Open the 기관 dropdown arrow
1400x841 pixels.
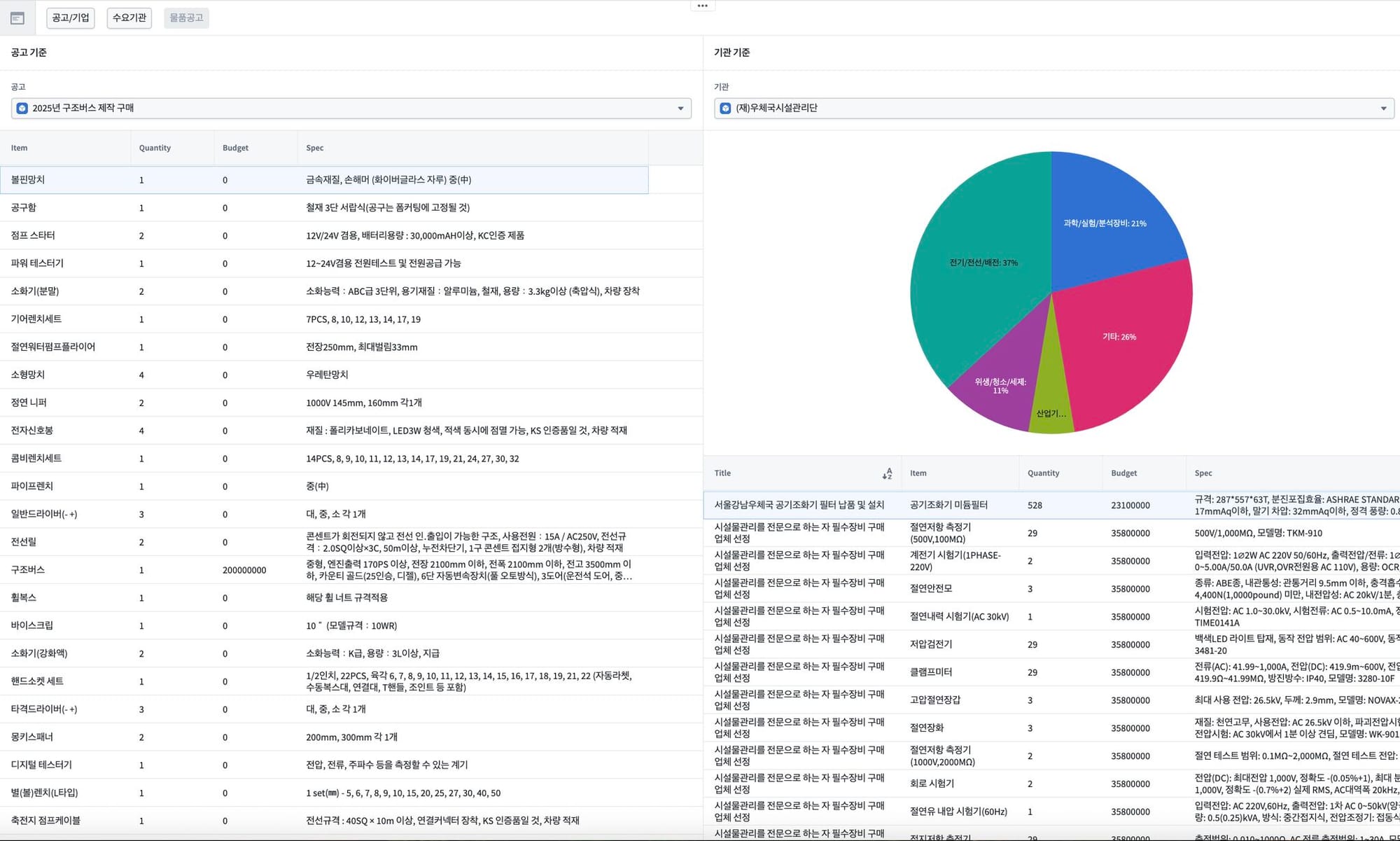[x=1383, y=109]
